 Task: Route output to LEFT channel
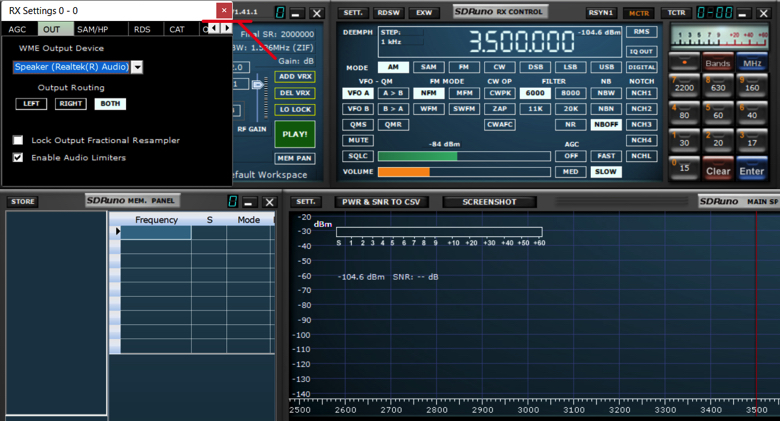tap(31, 104)
